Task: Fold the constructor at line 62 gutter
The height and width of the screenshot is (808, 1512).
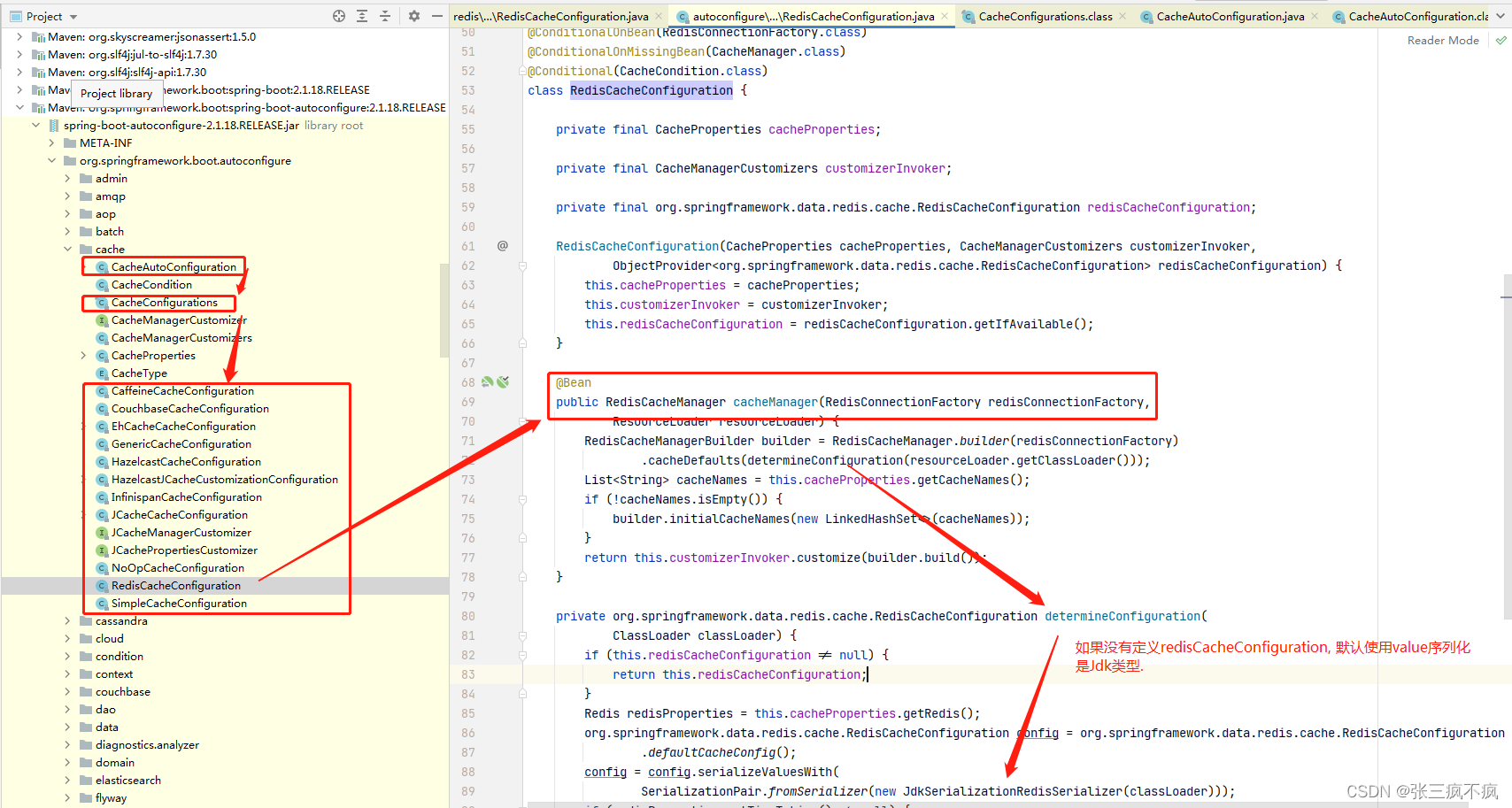Action: tap(523, 265)
